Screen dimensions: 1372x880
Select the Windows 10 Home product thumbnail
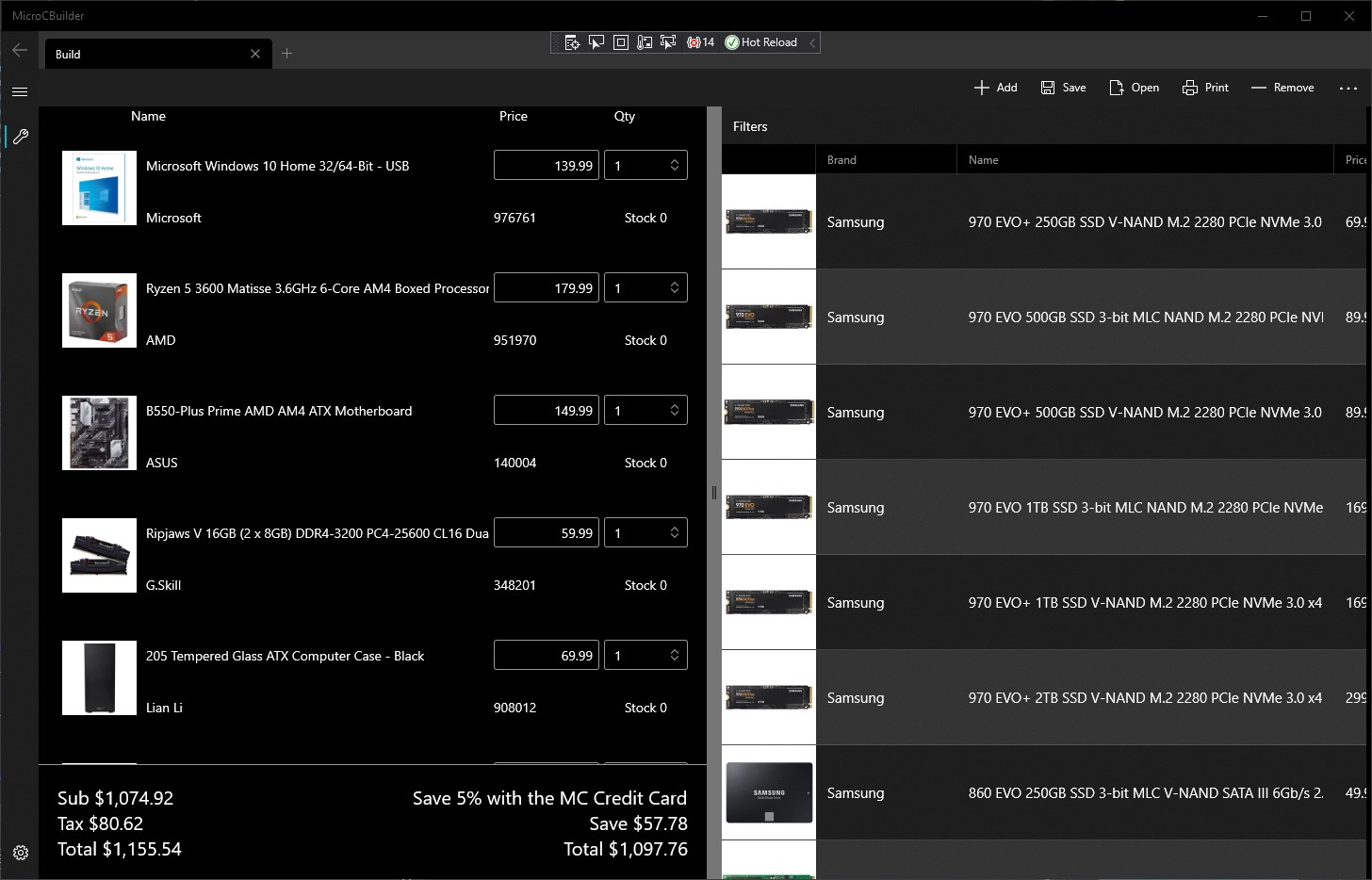point(99,187)
